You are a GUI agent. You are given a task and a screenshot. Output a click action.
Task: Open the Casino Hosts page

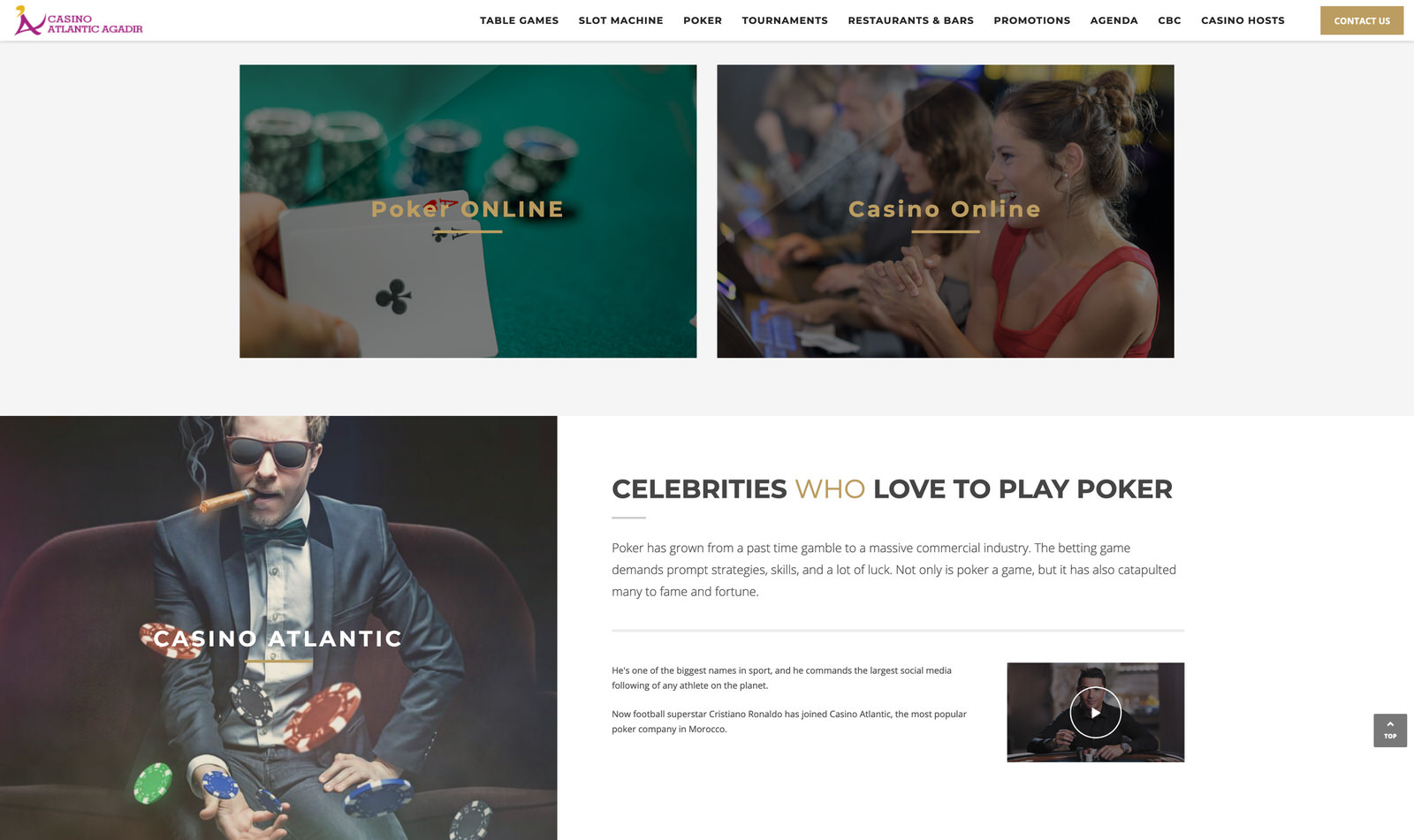[x=1243, y=20]
